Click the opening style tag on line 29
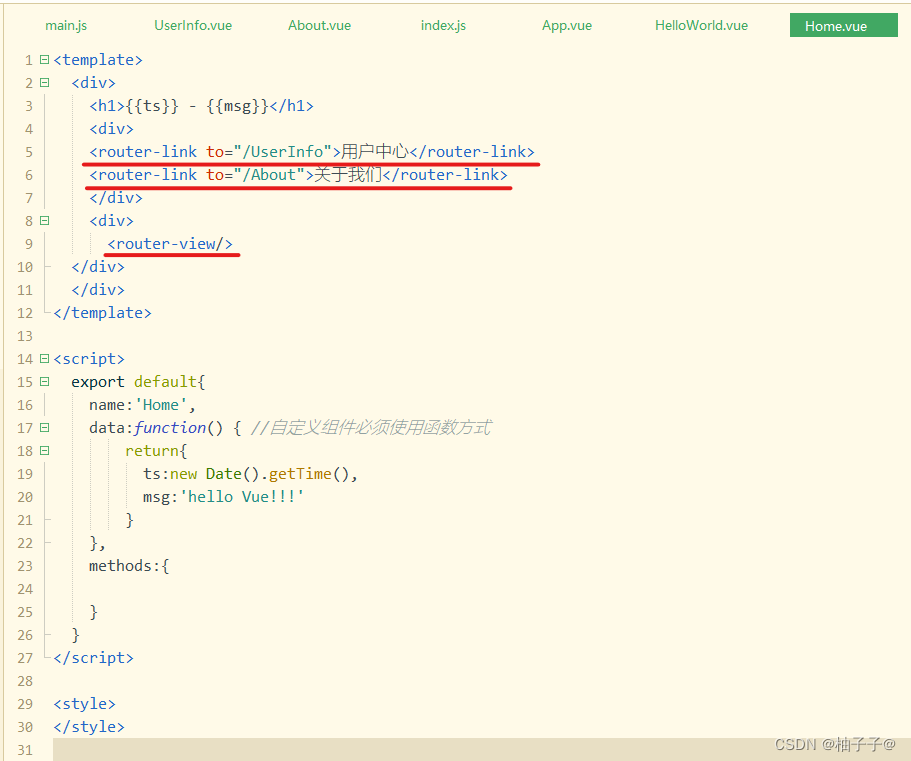This screenshot has width=911, height=761. click(x=84, y=704)
